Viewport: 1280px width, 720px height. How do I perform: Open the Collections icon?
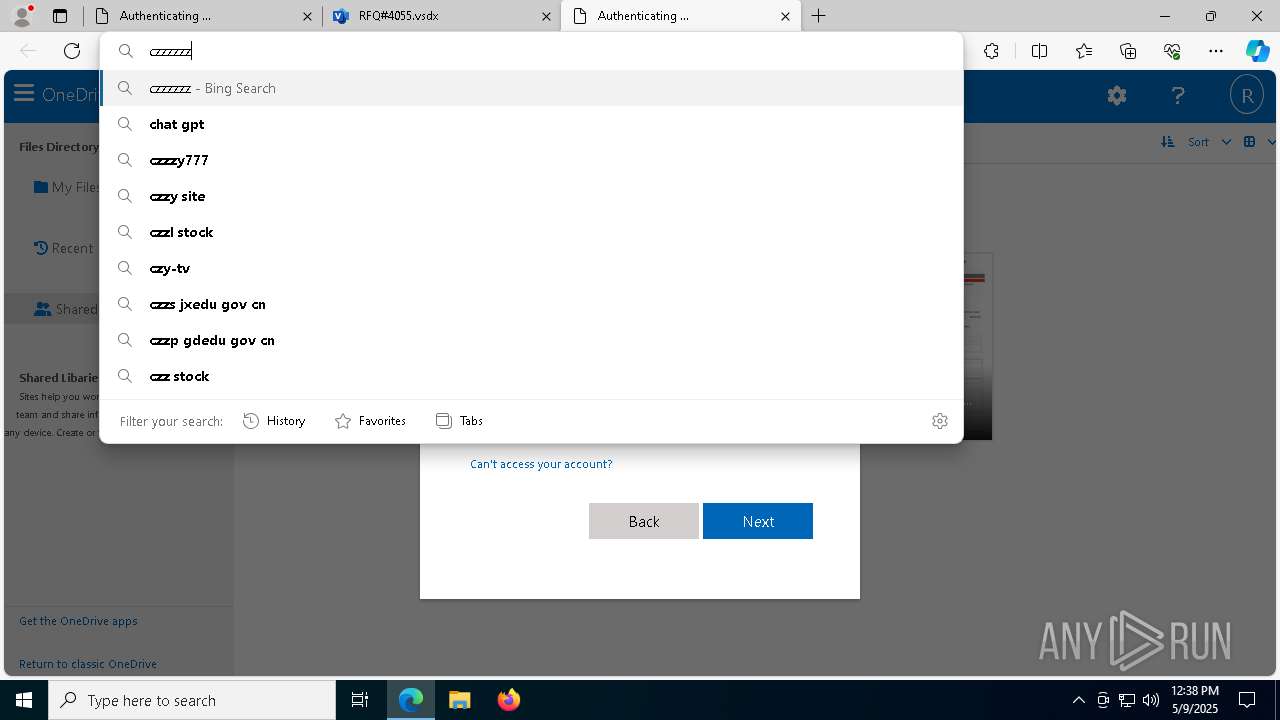tap(1128, 51)
